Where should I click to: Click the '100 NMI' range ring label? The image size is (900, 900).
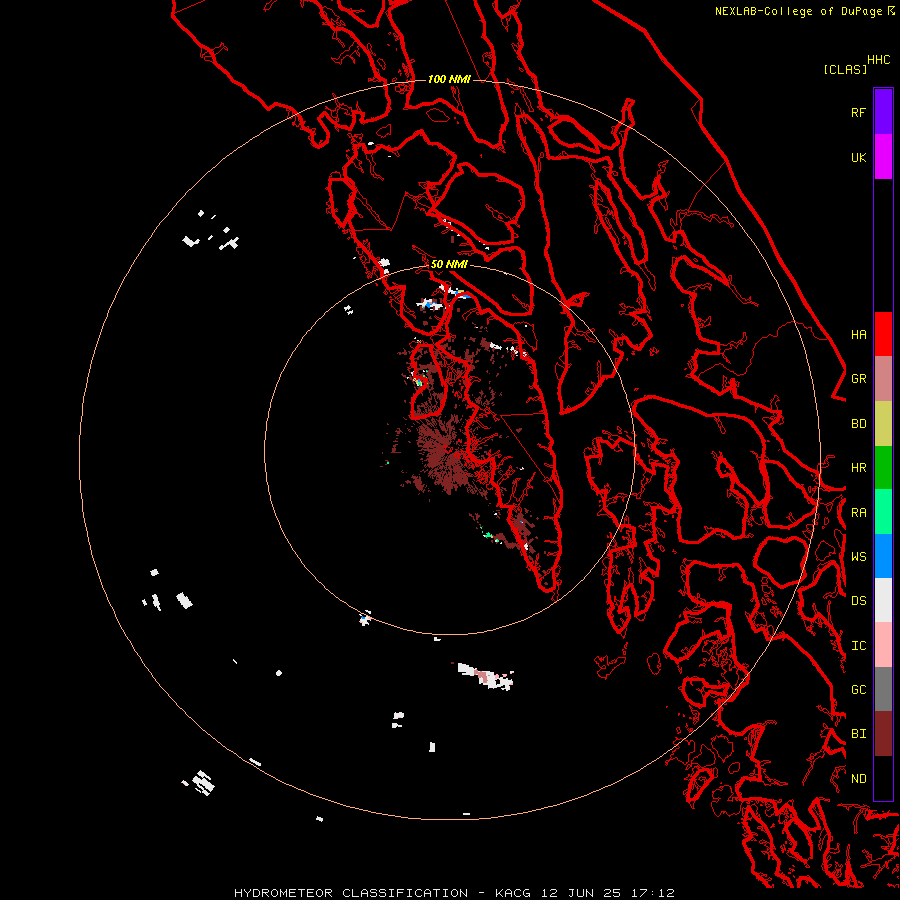(x=449, y=79)
